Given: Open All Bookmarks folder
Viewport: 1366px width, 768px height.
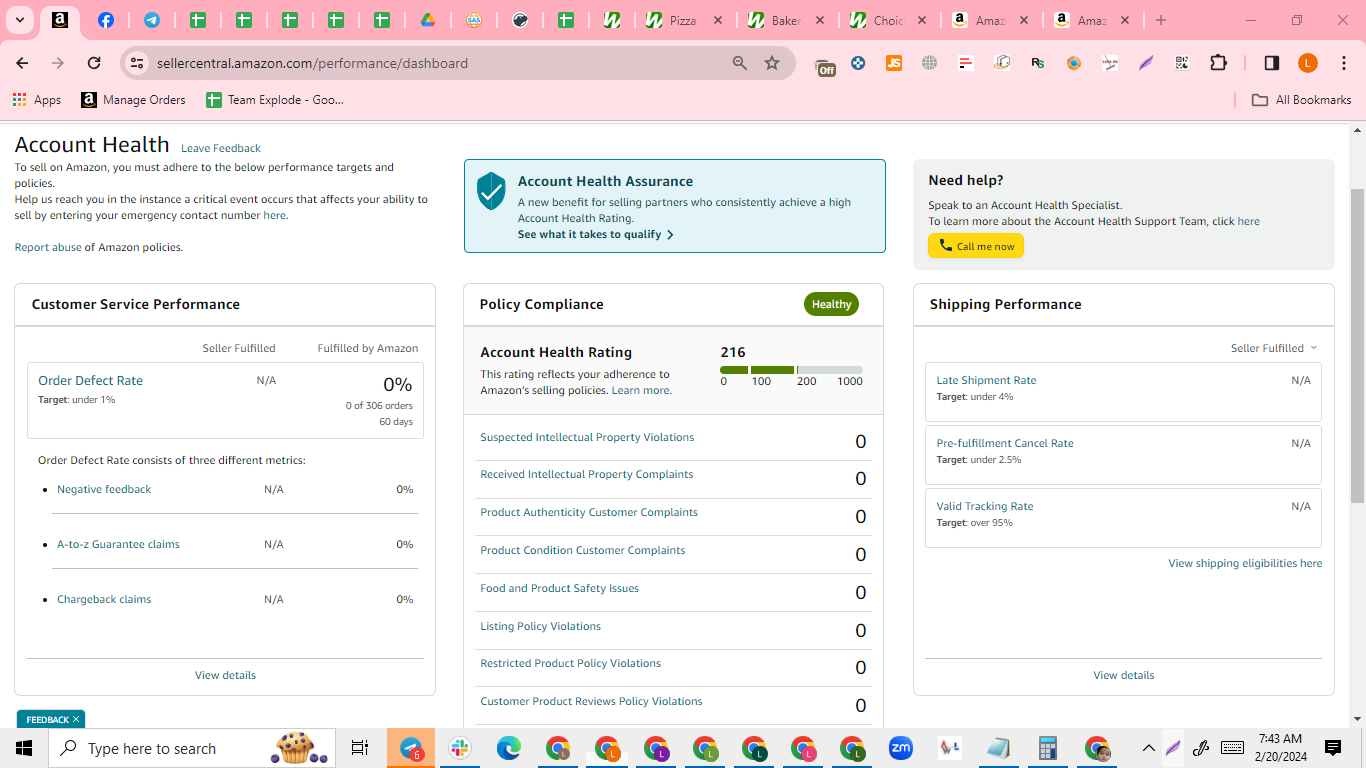Looking at the screenshot, I should pos(1301,100).
